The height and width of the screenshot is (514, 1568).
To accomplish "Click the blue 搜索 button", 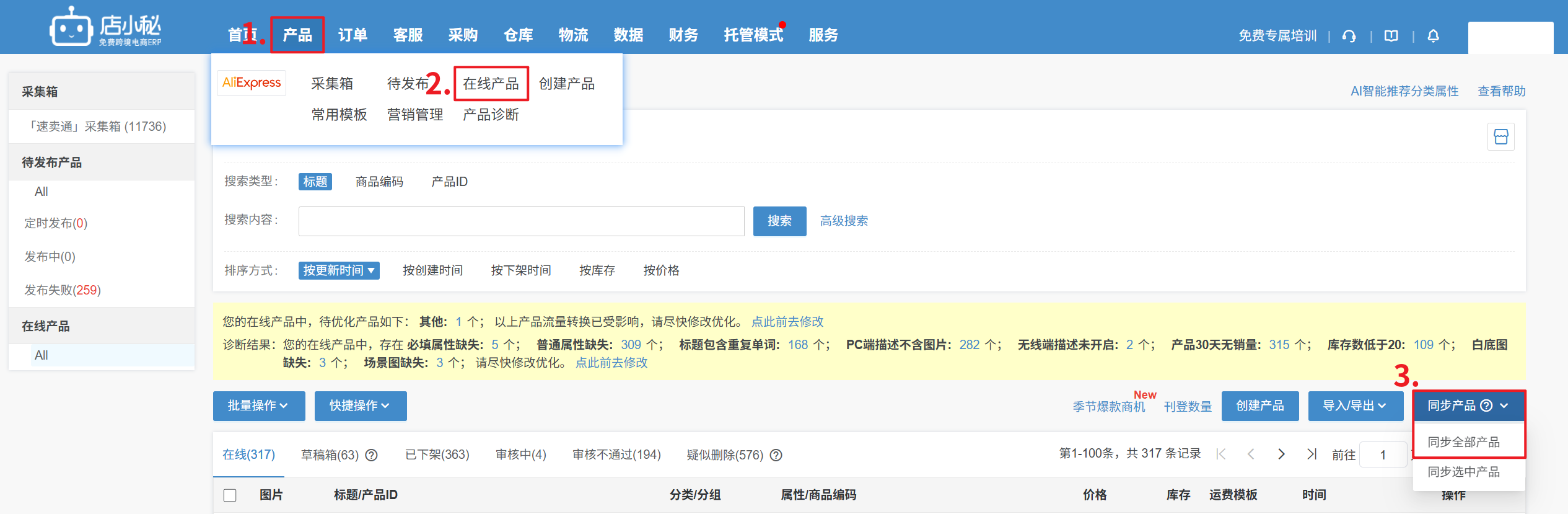I will click(x=779, y=221).
